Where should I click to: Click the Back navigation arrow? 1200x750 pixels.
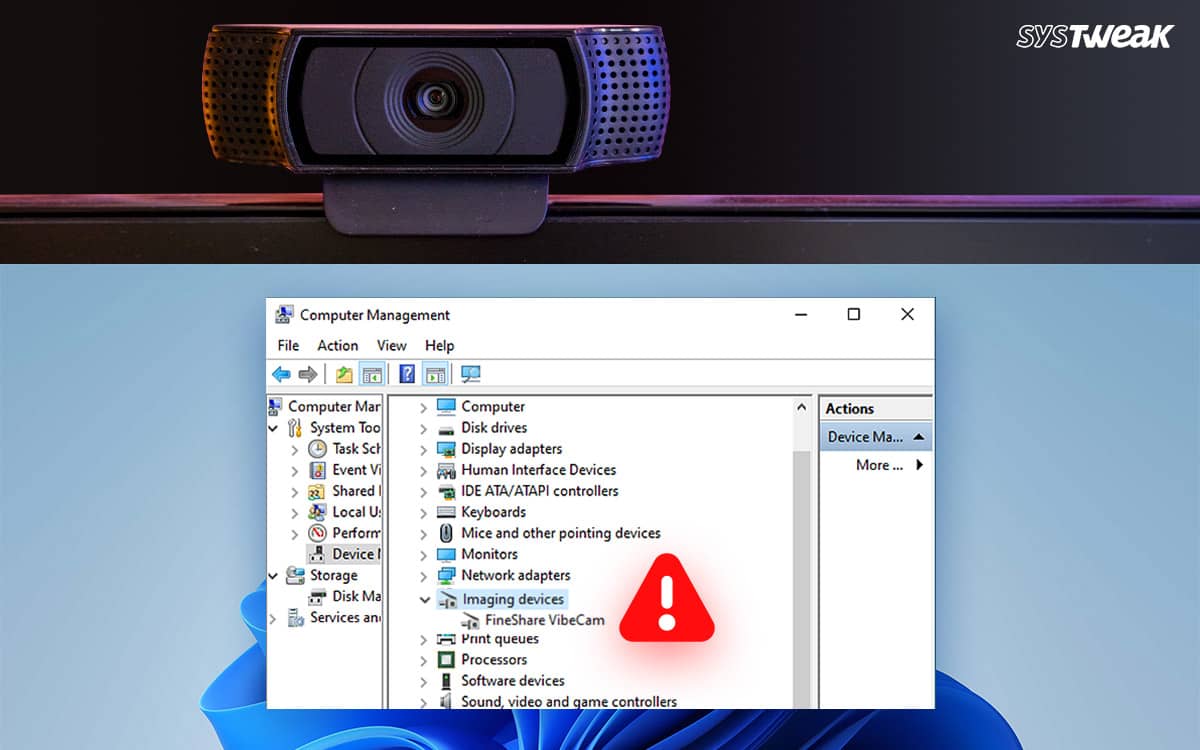[281, 373]
